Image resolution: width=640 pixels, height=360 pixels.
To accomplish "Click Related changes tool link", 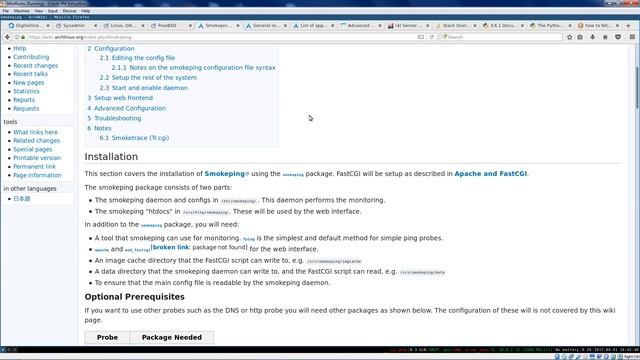I will point(36,140).
